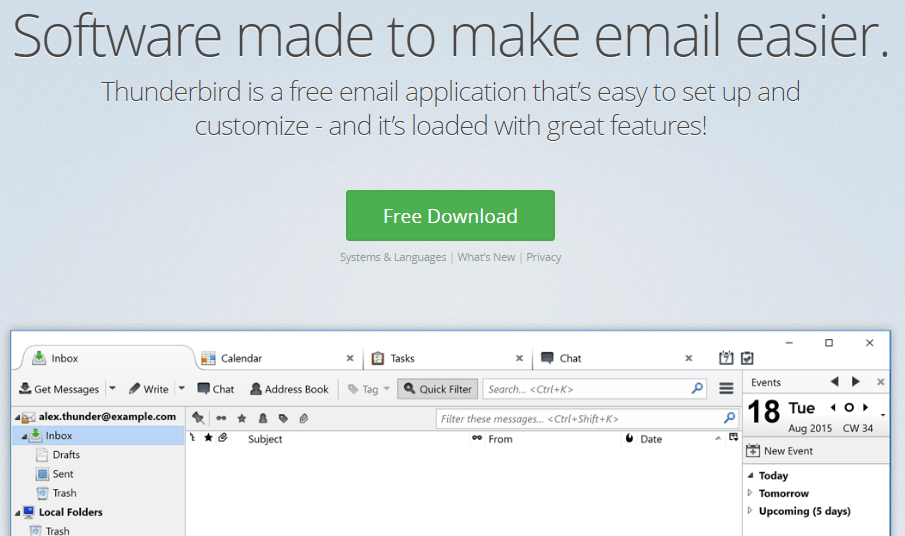This screenshot has height=536, width=905.
Task: Click New Event button
Action: tap(780, 451)
